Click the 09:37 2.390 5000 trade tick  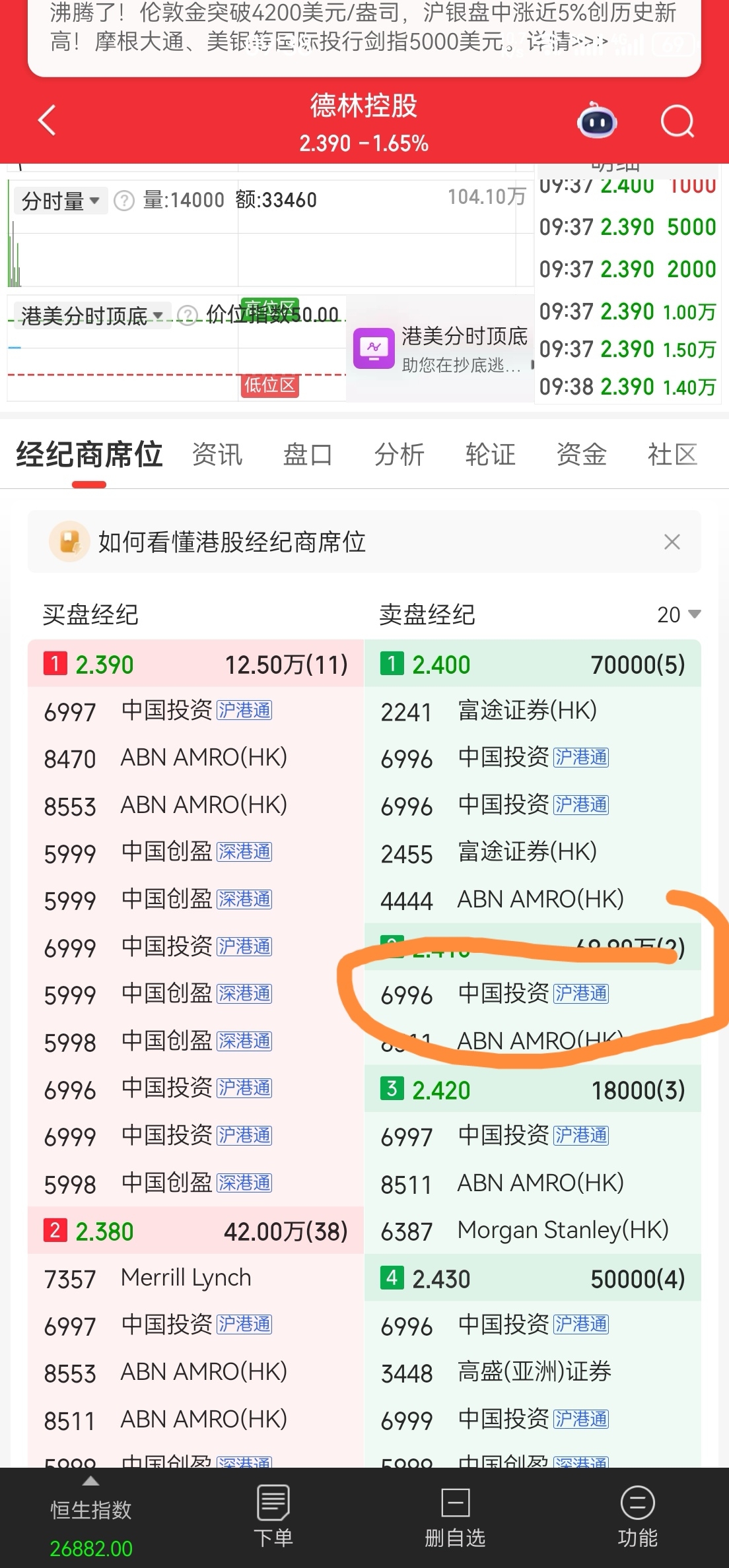[627, 227]
